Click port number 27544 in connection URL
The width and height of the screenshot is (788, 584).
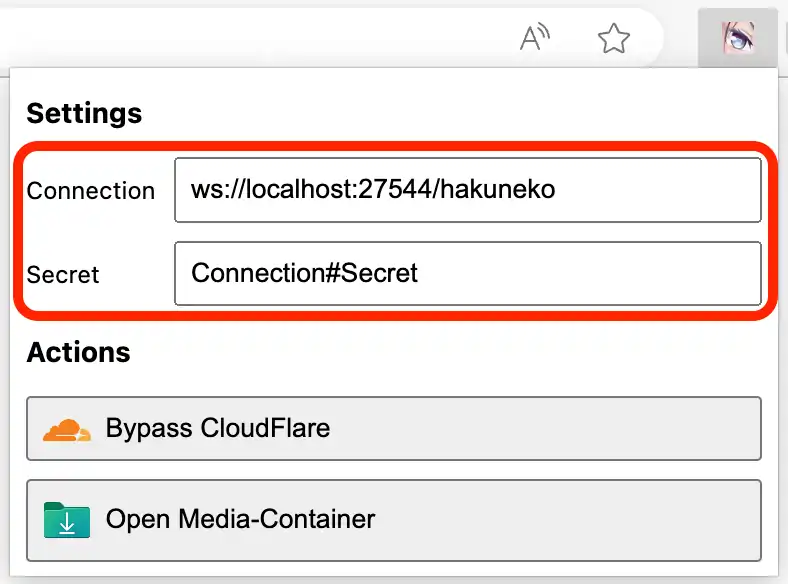tap(407, 189)
